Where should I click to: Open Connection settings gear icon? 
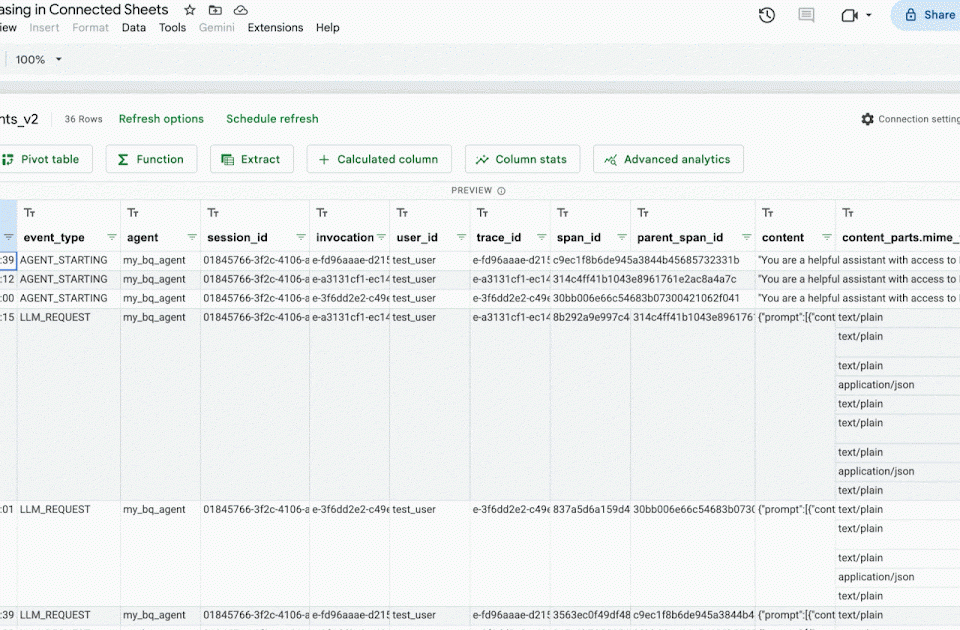pyautogui.click(x=867, y=119)
